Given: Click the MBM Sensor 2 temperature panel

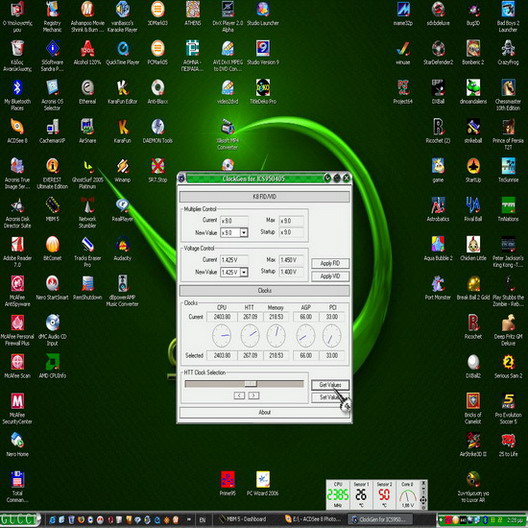Looking at the screenshot, I should tap(384, 494).
